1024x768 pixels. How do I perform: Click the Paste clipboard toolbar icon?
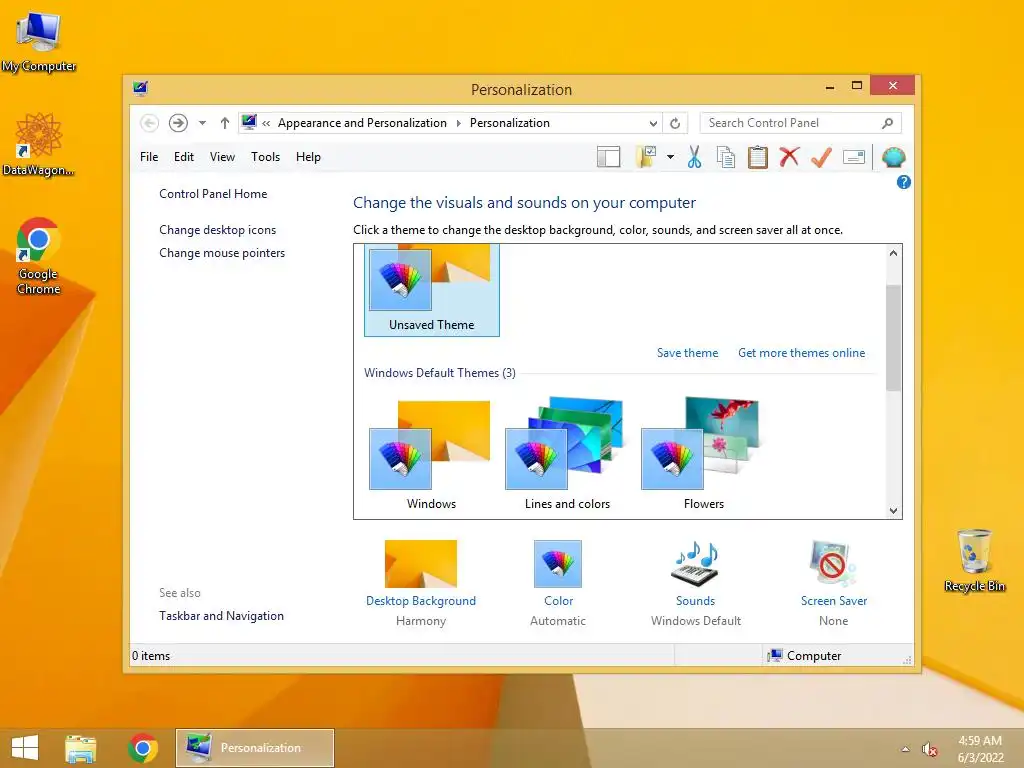(758, 157)
